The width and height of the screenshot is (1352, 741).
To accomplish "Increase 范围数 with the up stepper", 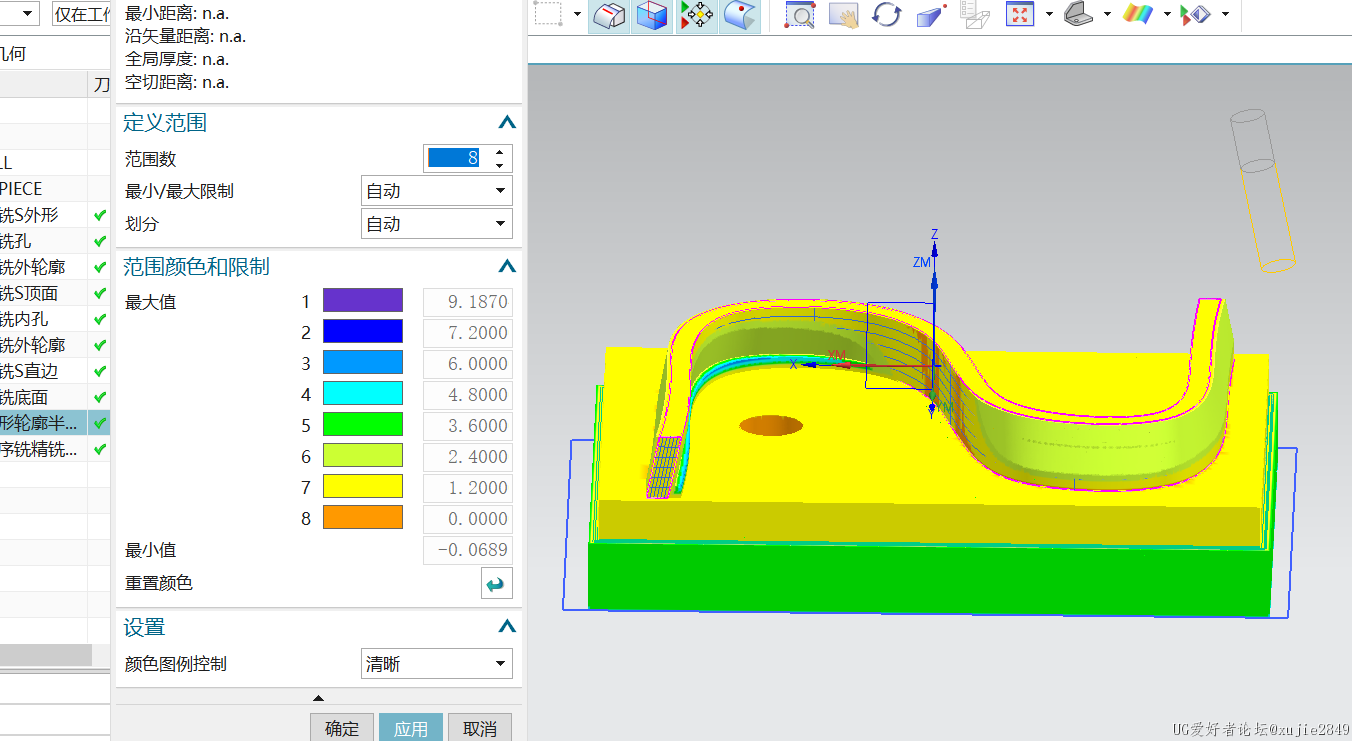I will tap(500, 152).
